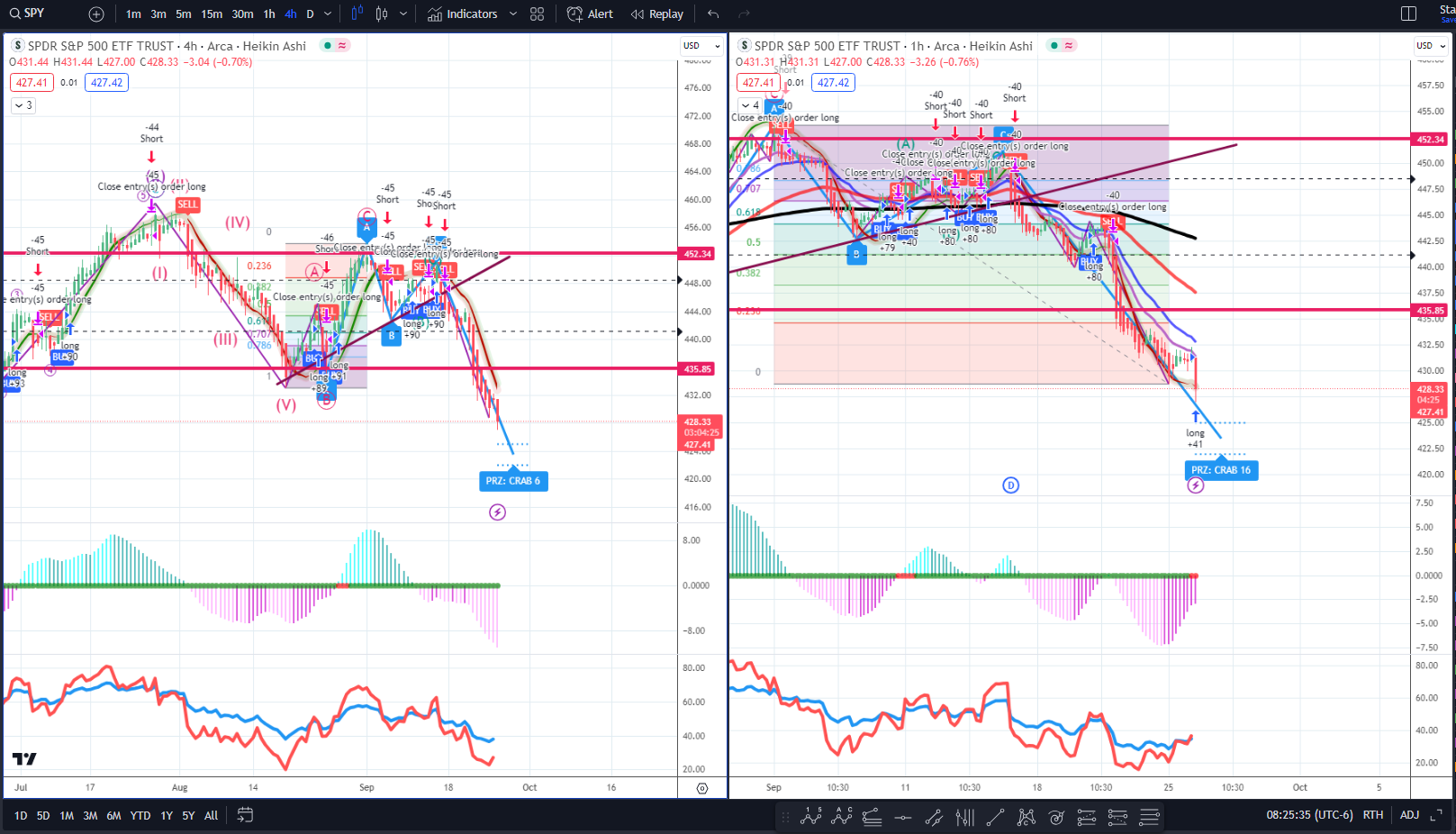
Task: Set the date range to 1D
Action: tap(21, 816)
